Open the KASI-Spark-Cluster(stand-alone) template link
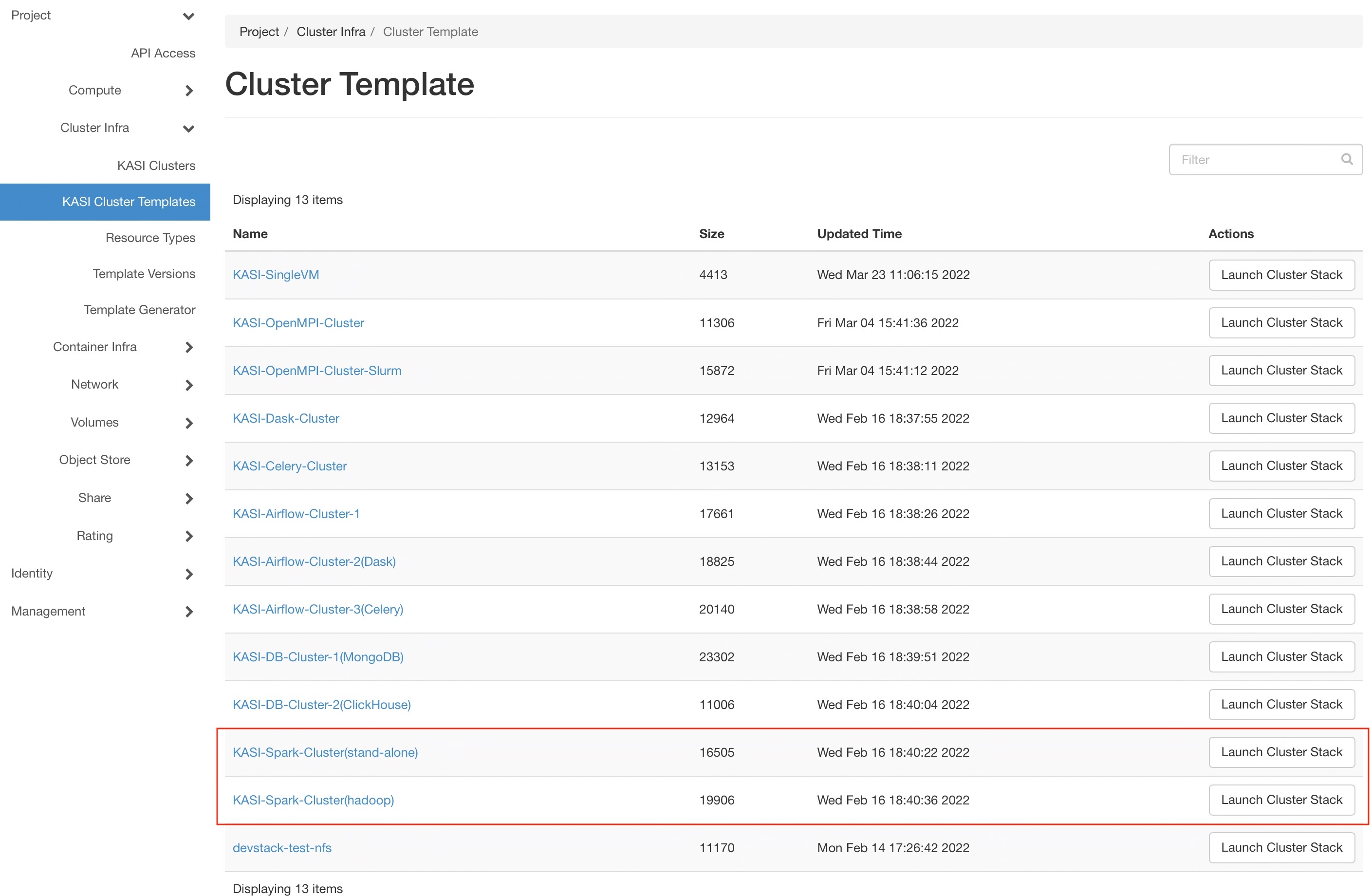1372x896 pixels. (x=325, y=753)
